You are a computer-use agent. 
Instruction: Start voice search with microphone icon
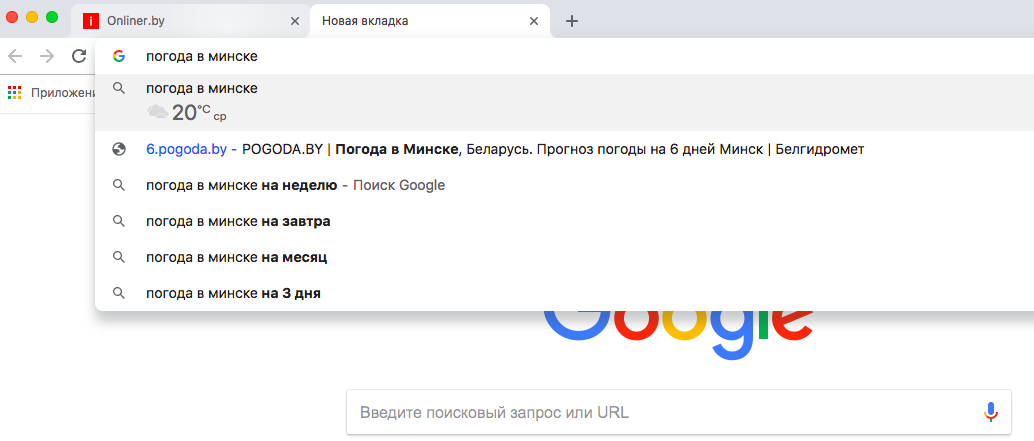click(990, 413)
